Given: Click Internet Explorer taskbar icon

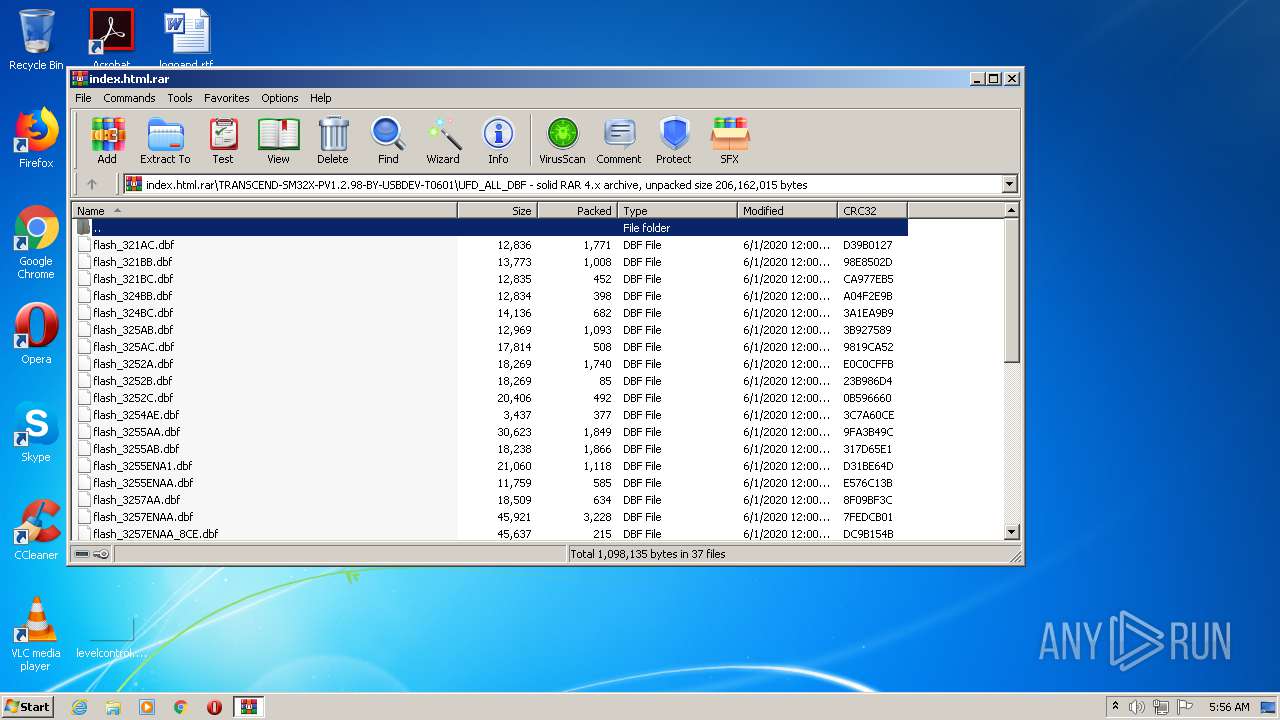Looking at the screenshot, I should 79,707.
